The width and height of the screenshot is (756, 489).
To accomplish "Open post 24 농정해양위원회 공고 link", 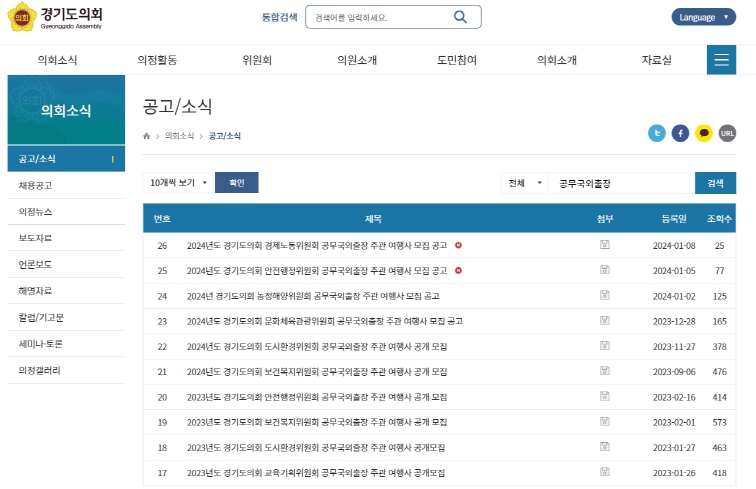I will click(x=312, y=296).
